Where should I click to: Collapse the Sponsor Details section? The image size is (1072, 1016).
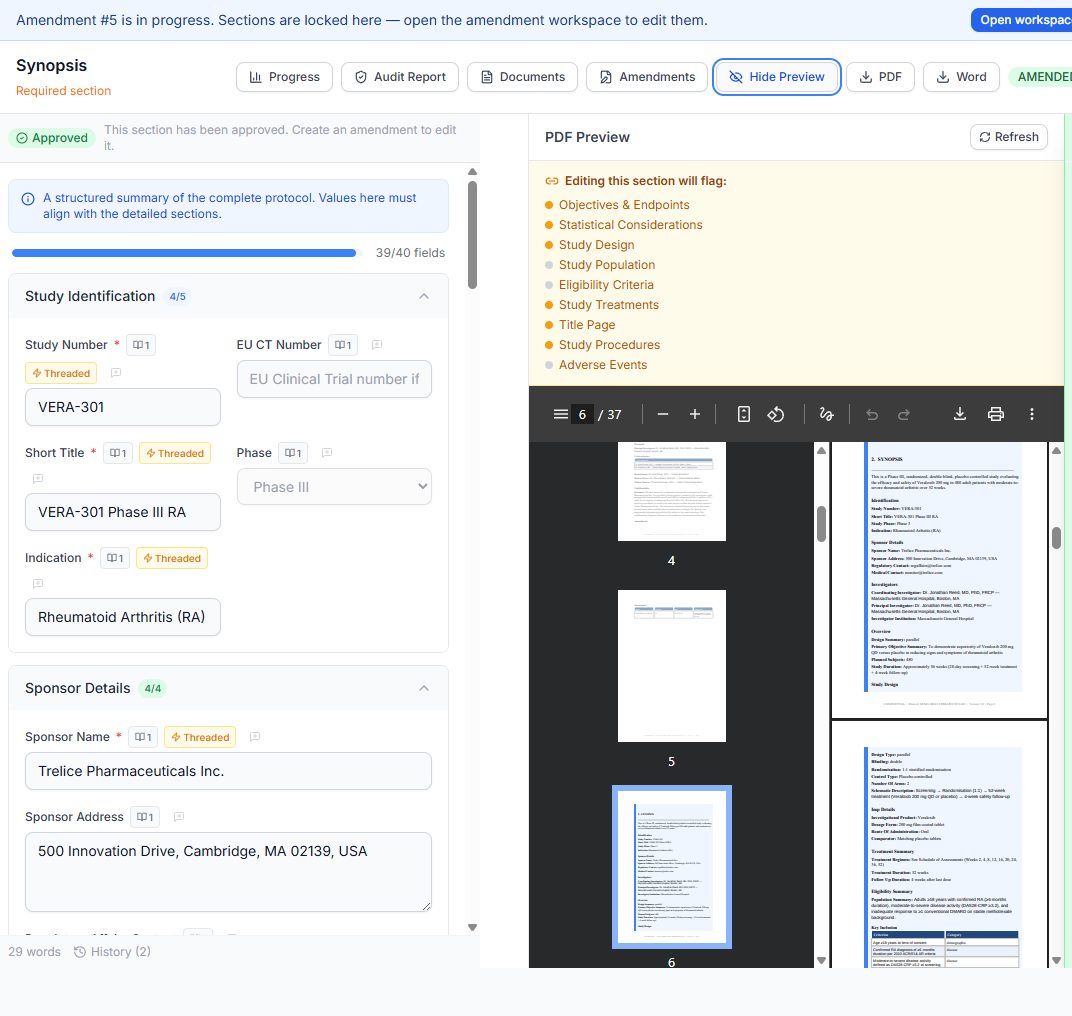[424, 688]
